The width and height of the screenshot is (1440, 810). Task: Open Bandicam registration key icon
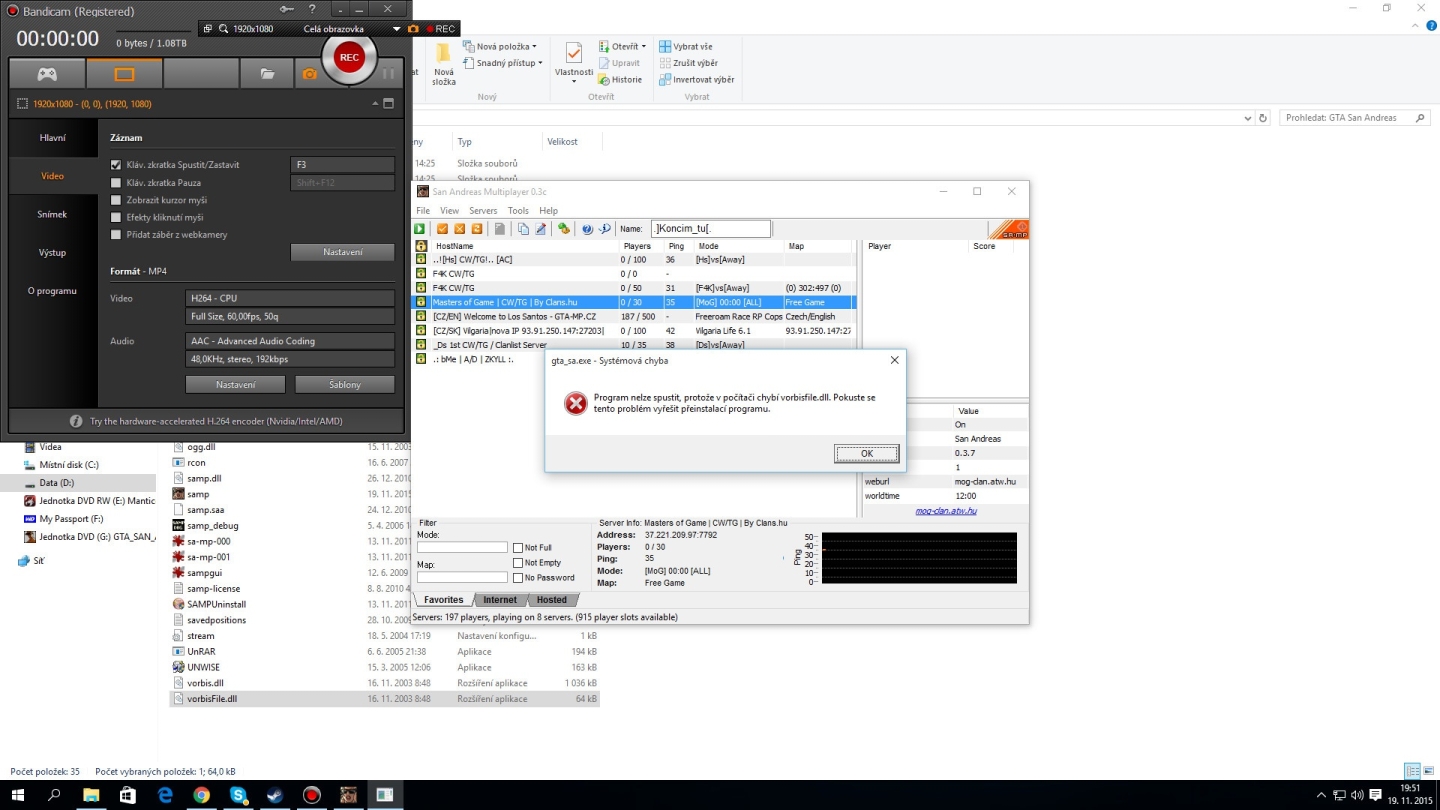click(287, 9)
